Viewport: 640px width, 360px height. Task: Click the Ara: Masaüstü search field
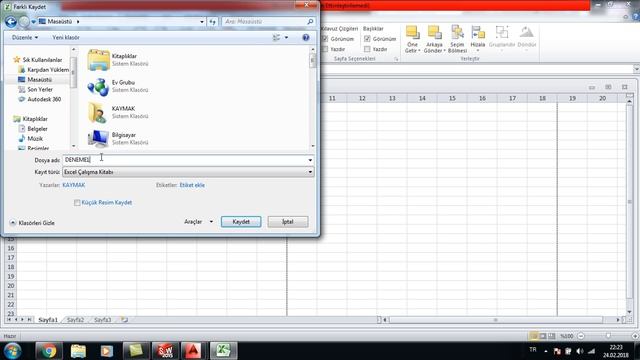[x=264, y=22]
